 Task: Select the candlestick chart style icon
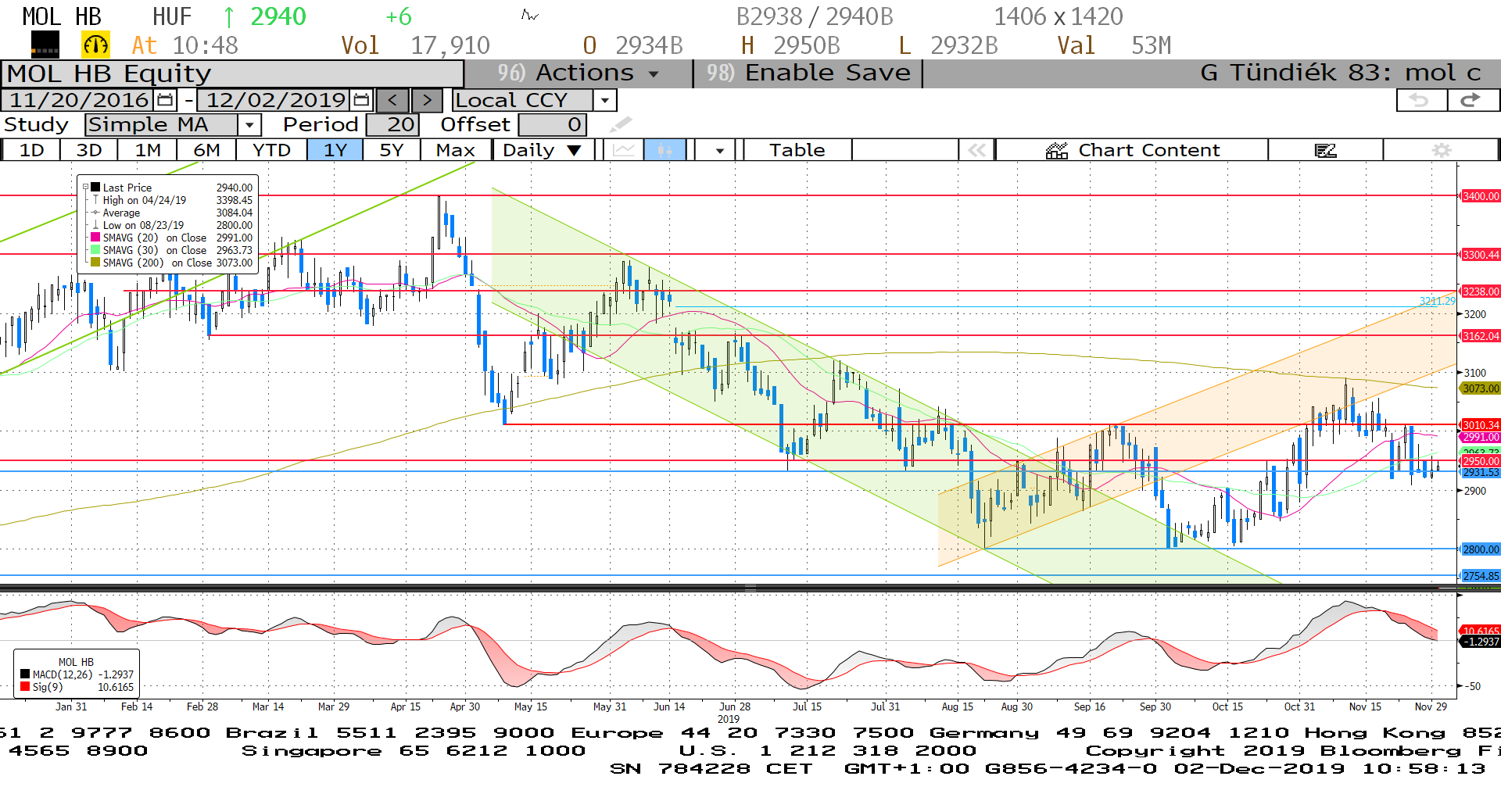click(665, 150)
